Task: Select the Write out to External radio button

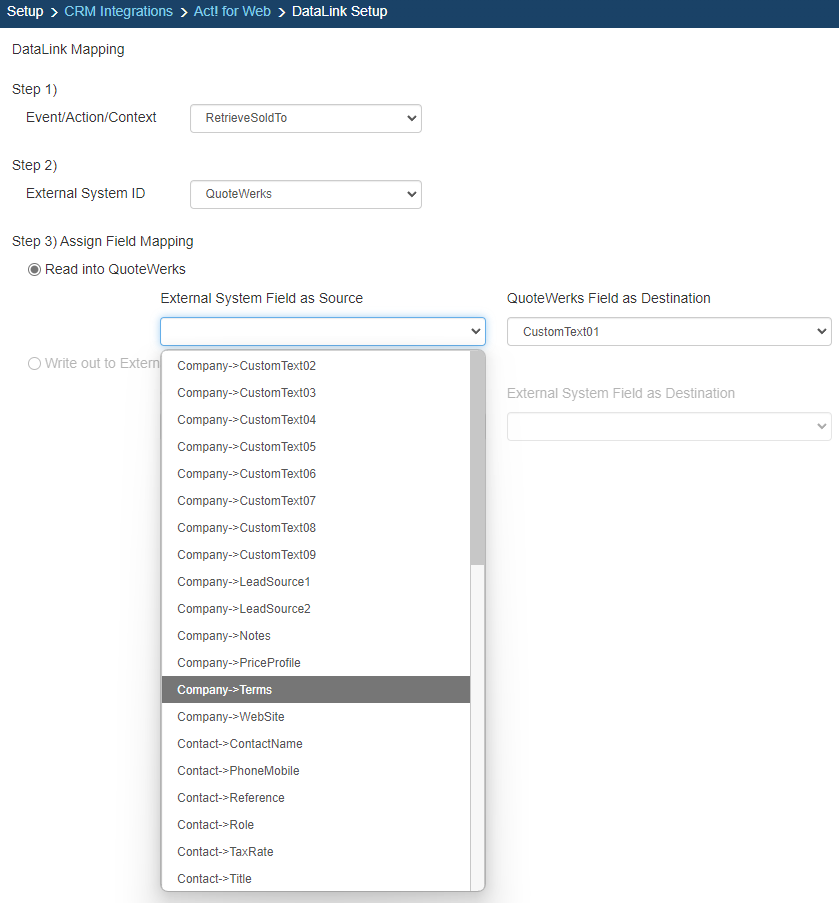Action: tap(35, 363)
